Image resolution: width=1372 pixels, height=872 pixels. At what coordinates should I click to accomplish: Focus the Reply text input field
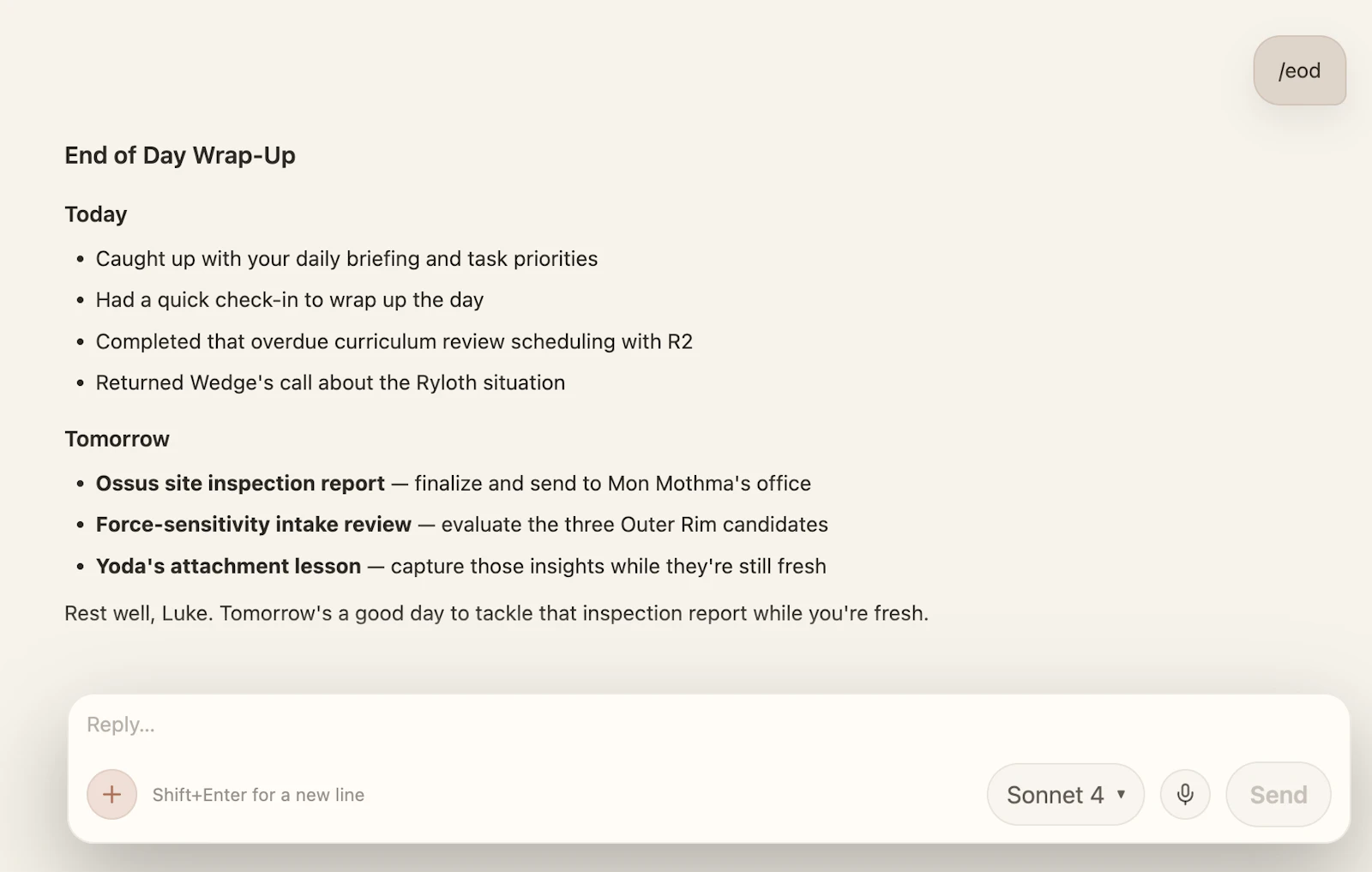pyautogui.click(x=708, y=725)
